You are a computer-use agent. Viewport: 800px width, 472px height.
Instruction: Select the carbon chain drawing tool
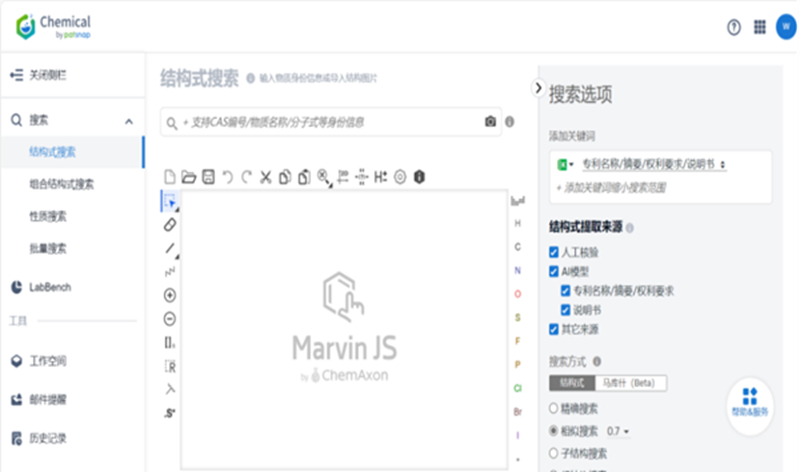pos(170,272)
